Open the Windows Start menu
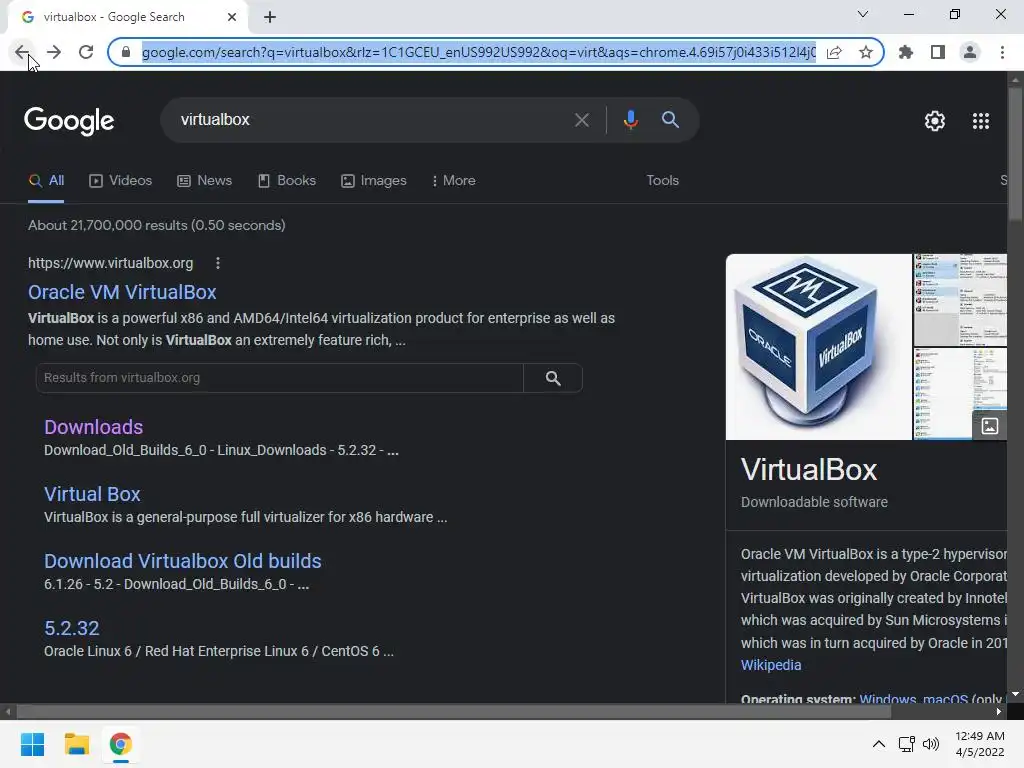This screenshot has width=1024, height=768. click(x=32, y=744)
